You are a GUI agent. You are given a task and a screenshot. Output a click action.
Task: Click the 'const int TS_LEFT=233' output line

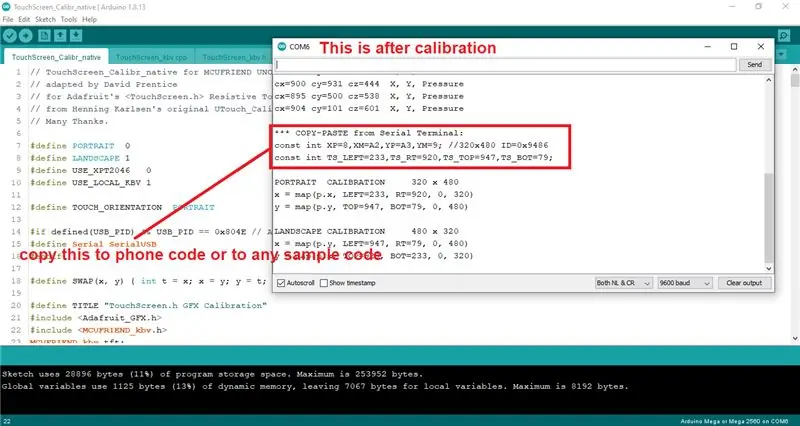tap(414, 158)
